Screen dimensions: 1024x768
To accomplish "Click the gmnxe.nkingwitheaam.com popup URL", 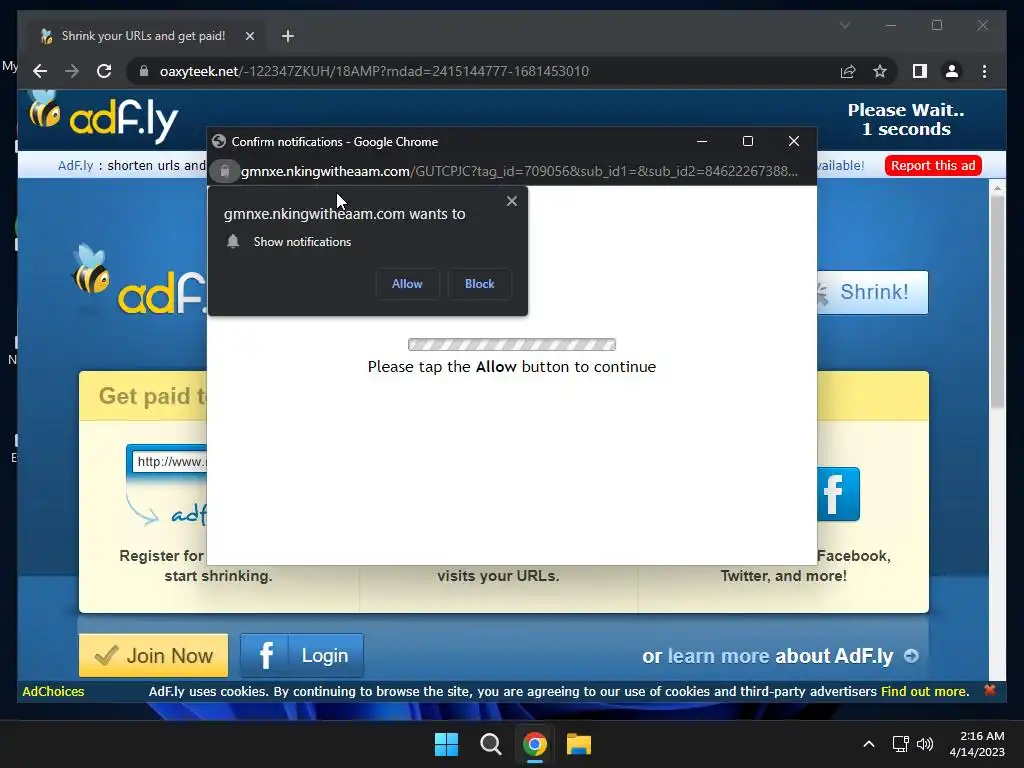I will pyautogui.click(x=519, y=171).
